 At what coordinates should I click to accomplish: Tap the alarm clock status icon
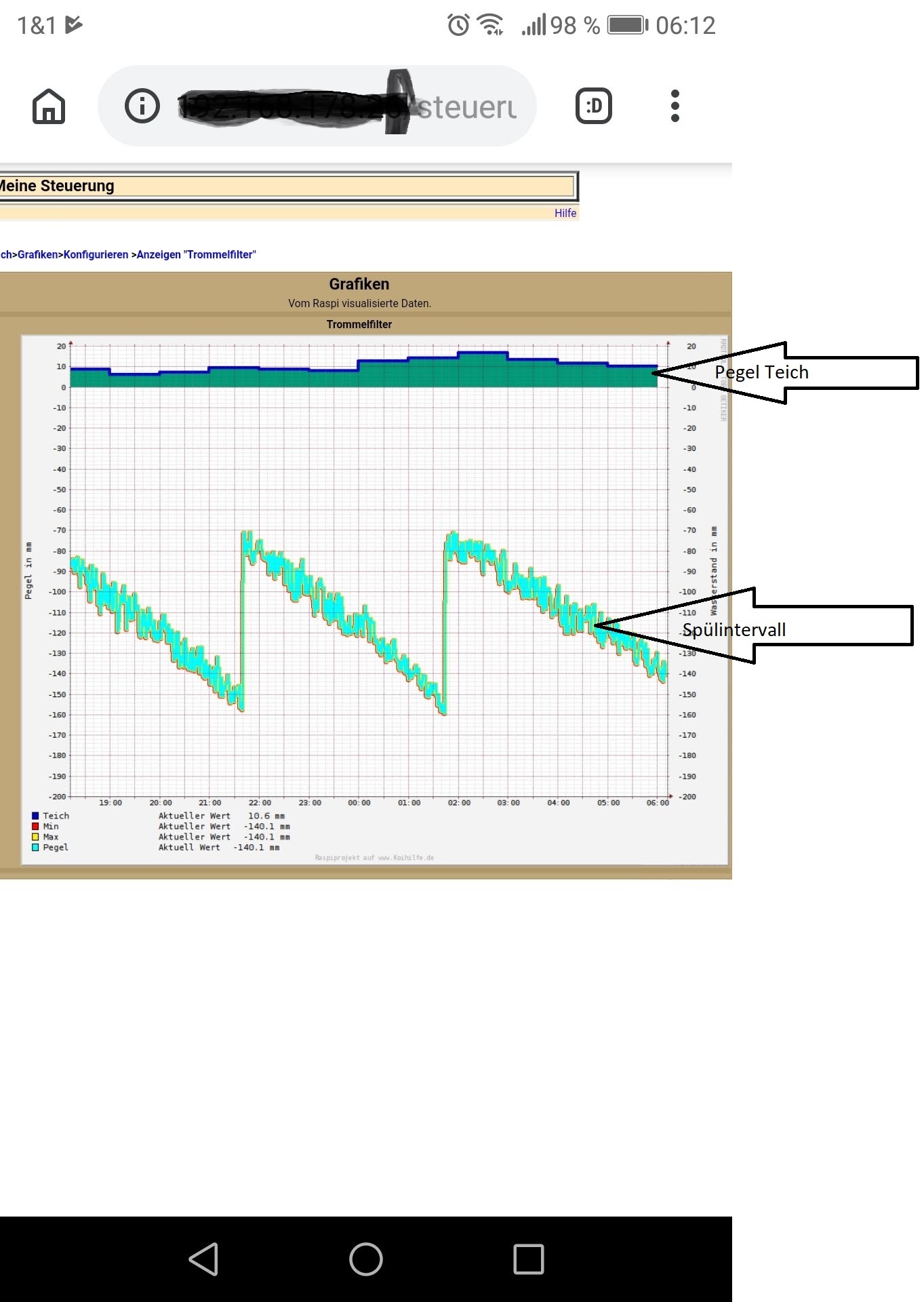click(x=458, y=25)
